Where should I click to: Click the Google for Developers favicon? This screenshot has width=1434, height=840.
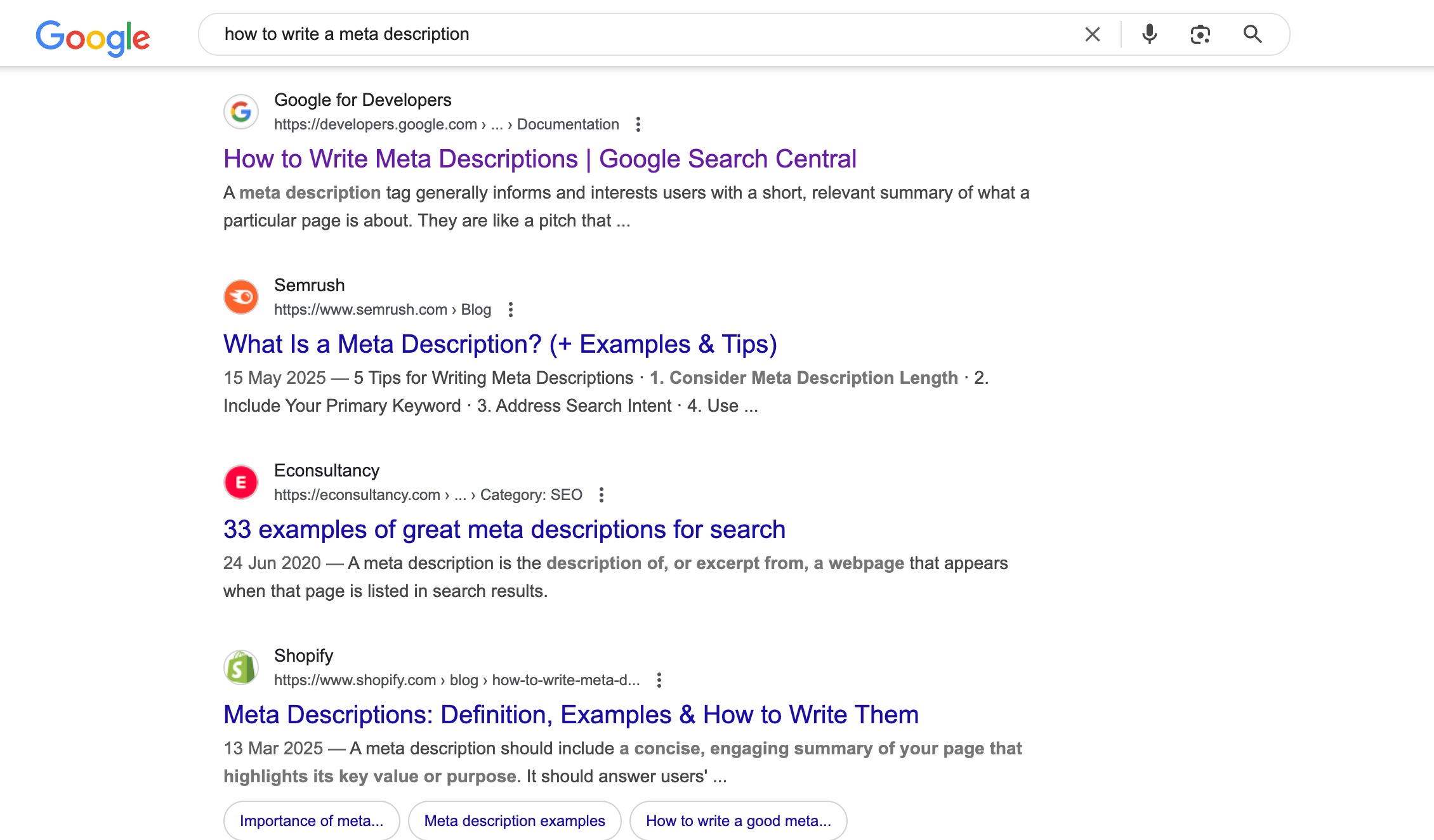tap(241, 112)
